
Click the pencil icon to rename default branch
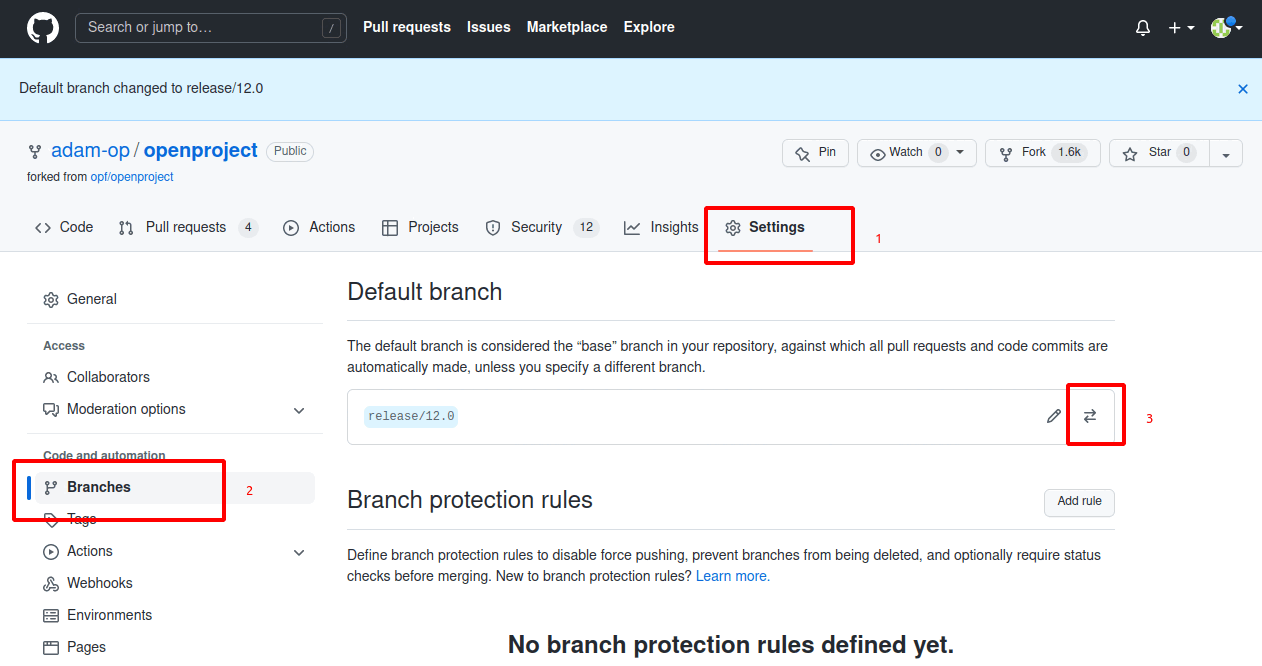tap(1053, 415)
